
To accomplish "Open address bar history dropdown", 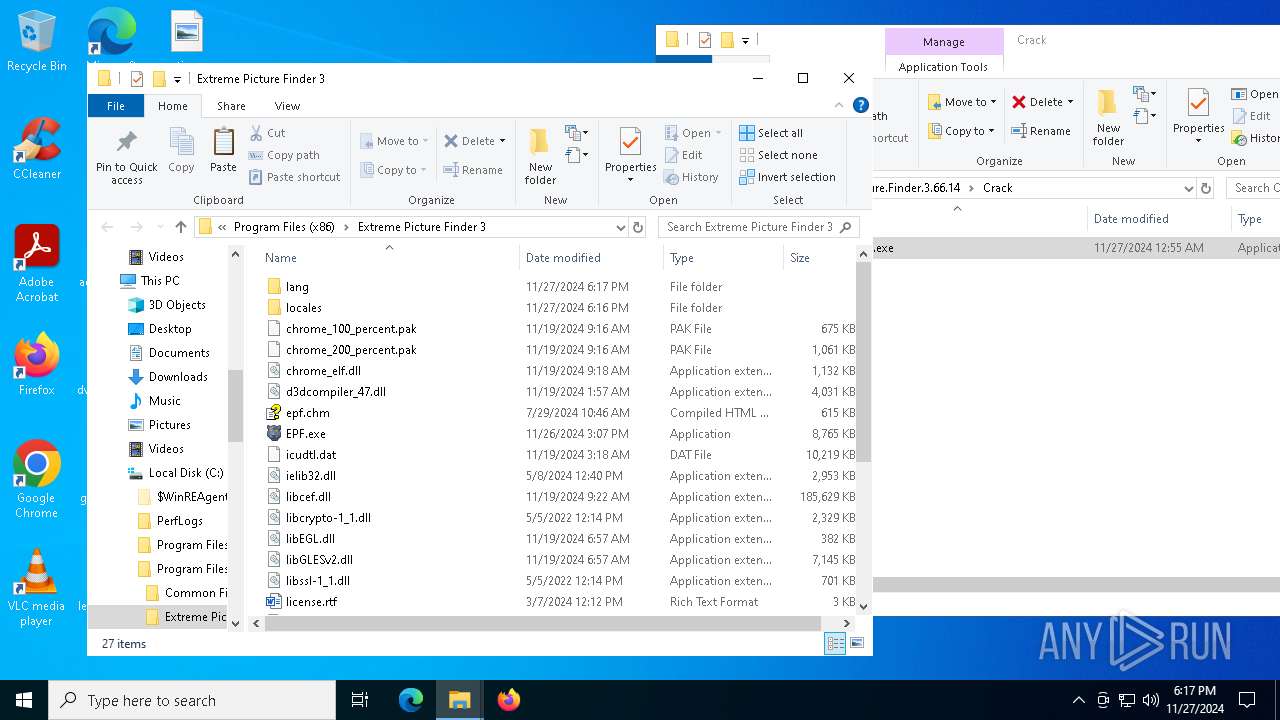I will point(620,227).
